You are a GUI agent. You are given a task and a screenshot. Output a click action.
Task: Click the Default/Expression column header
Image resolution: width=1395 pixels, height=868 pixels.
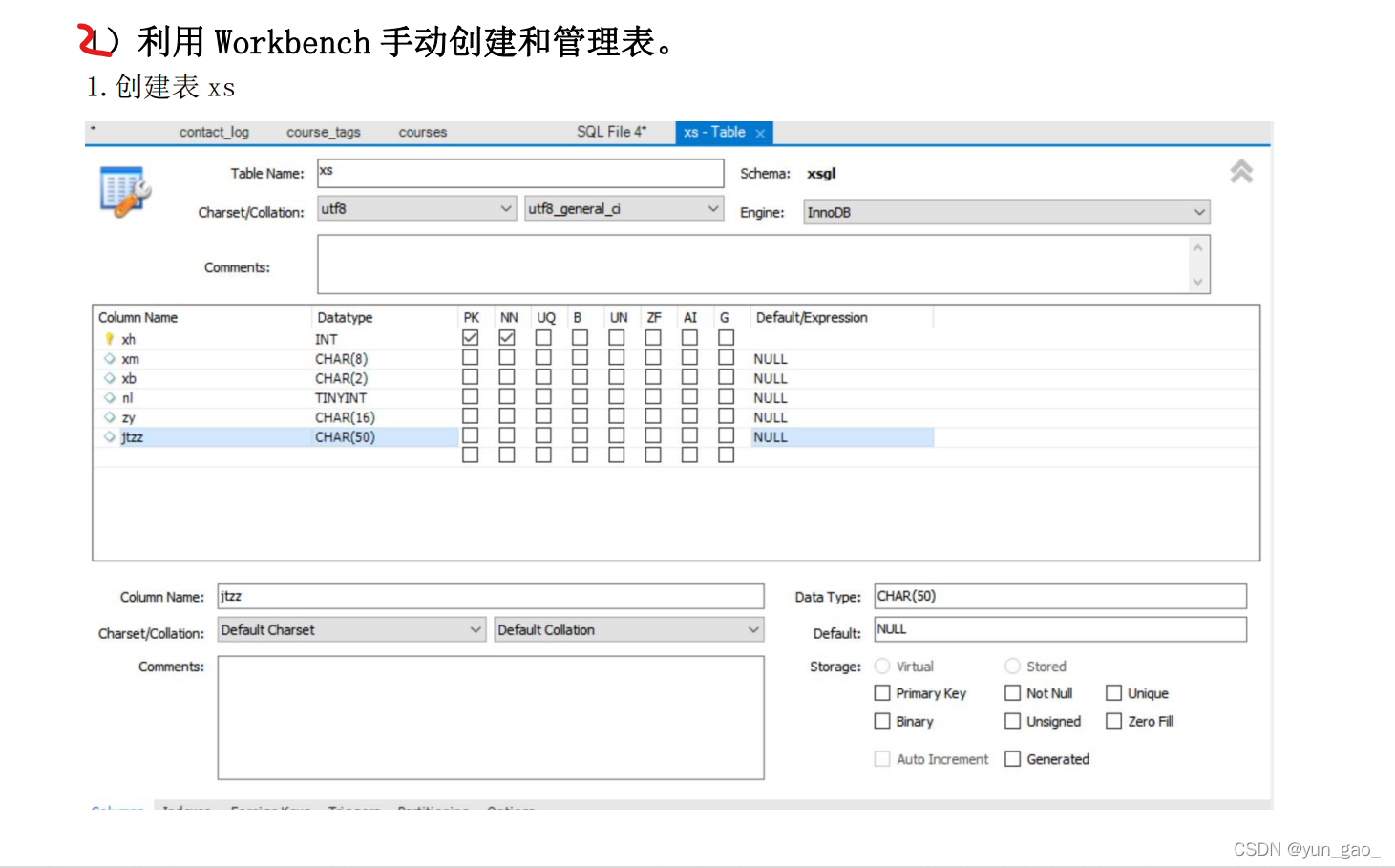[x=812, y=318]
